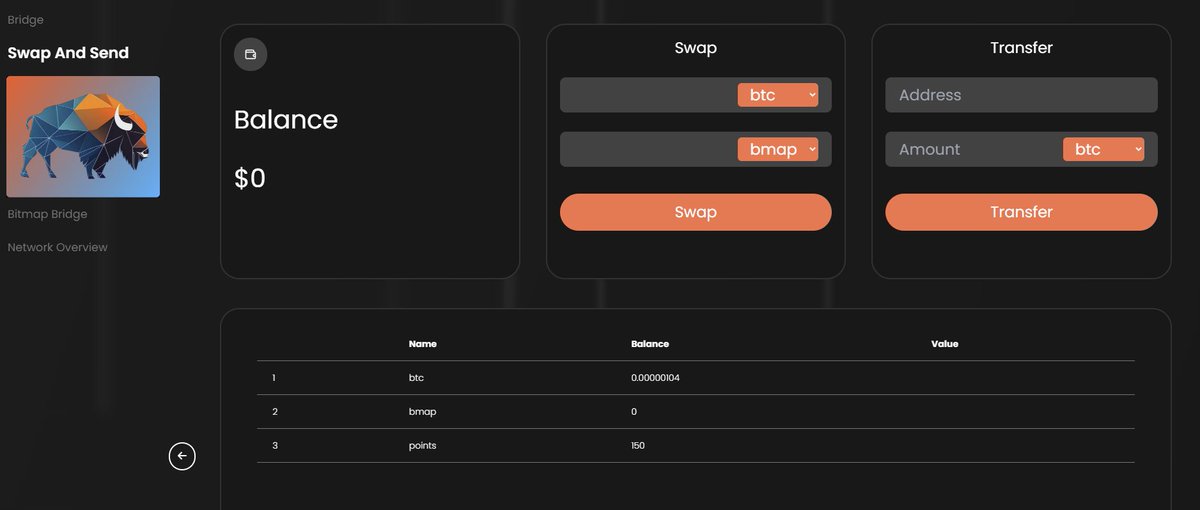The image size is (1200, 510).
Task: Select the bmap row name cell
Action: tap(423, 412)
